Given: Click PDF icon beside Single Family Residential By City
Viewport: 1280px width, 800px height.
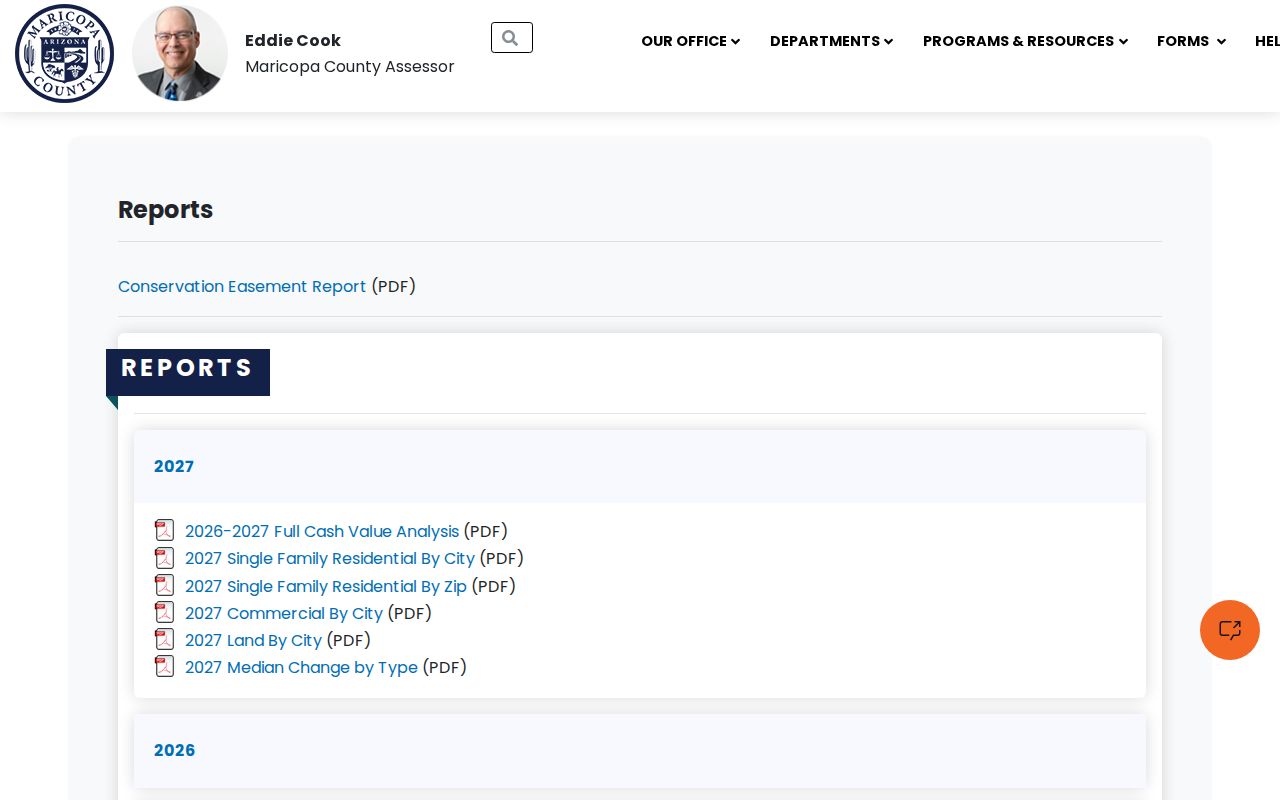Looking at the screenshot, I should [x=165, y=558].
